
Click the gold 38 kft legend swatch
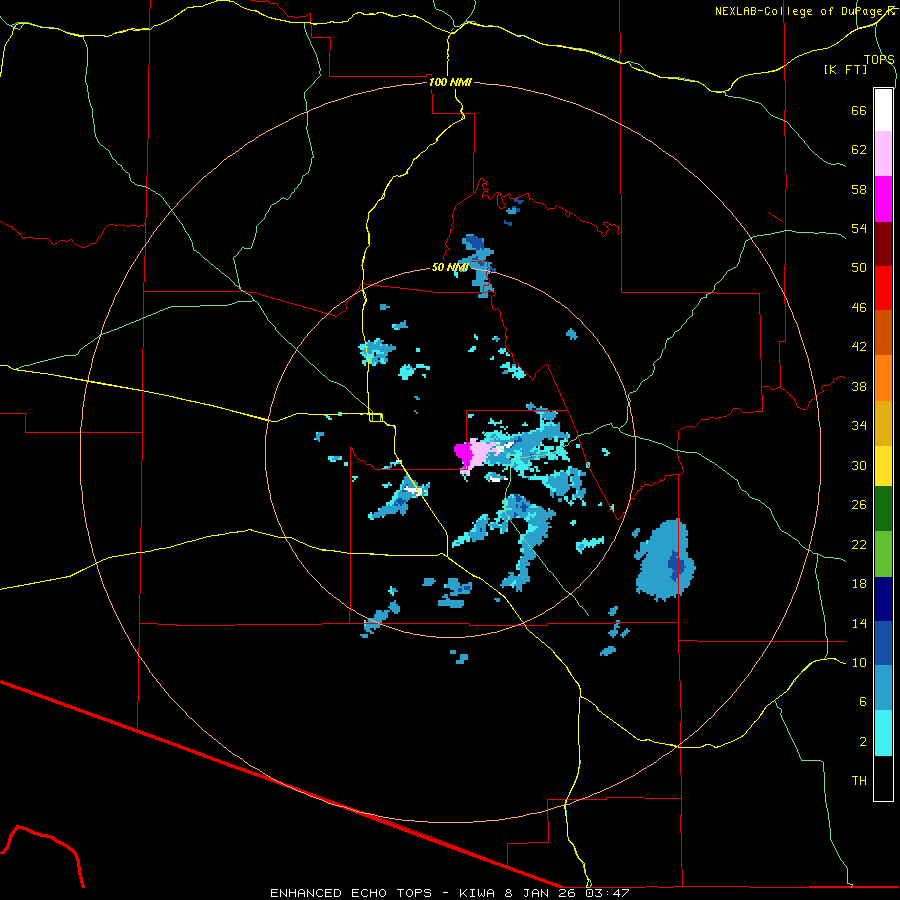click(883, 423)
